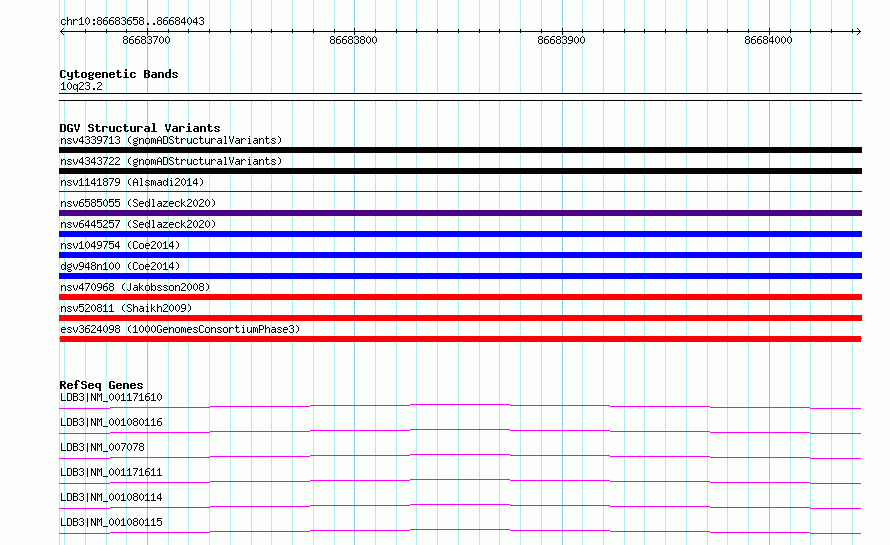Click the thin purple line for nsv1141879
This screenshot has height=545, width=890.
[460, 192]
